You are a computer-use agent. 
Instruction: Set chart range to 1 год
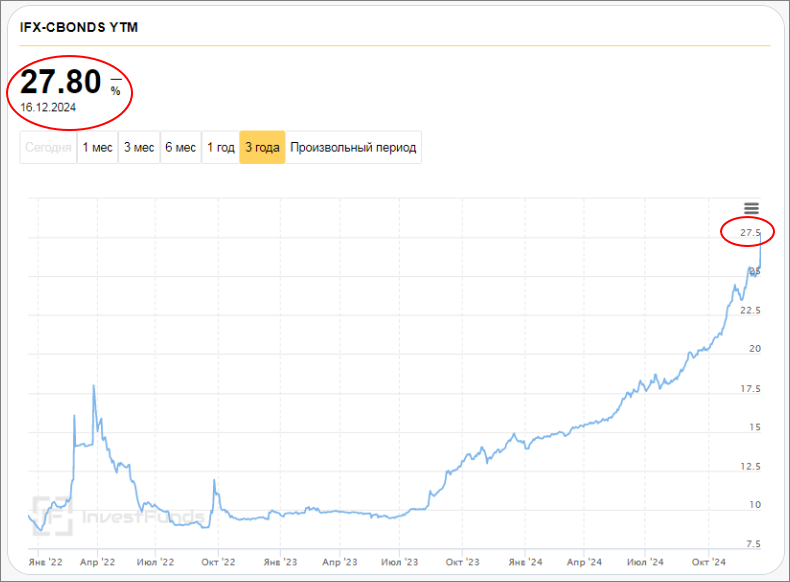click(x=220, y=148)
